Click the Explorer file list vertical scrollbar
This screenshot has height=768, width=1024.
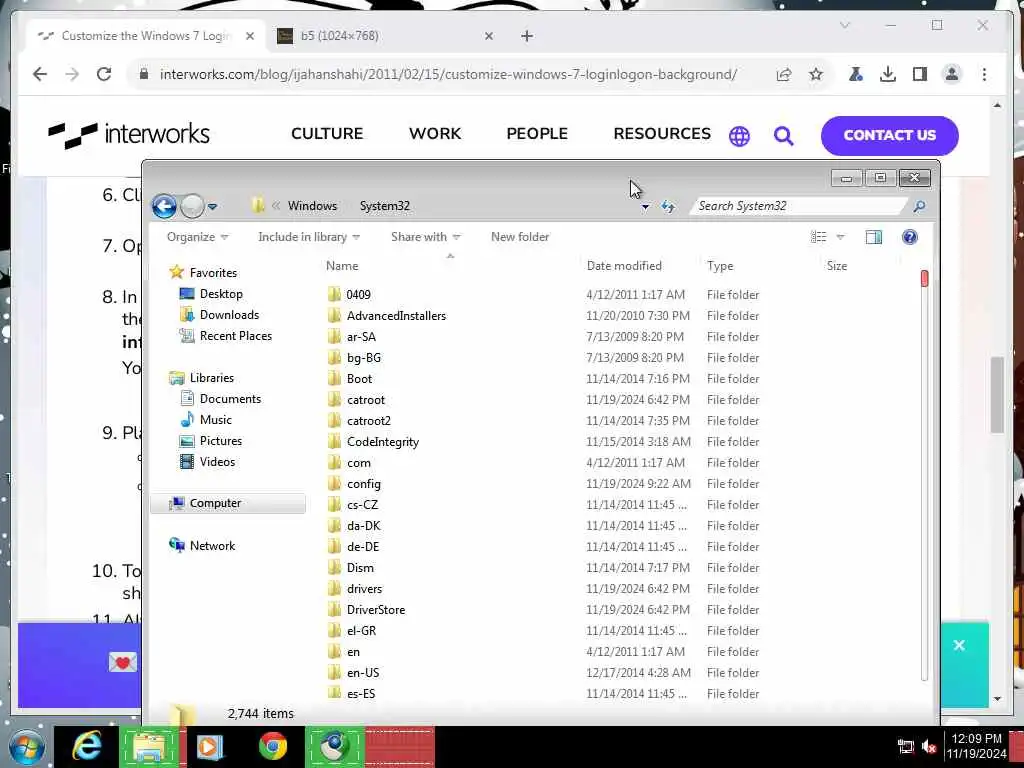point(924,475)
